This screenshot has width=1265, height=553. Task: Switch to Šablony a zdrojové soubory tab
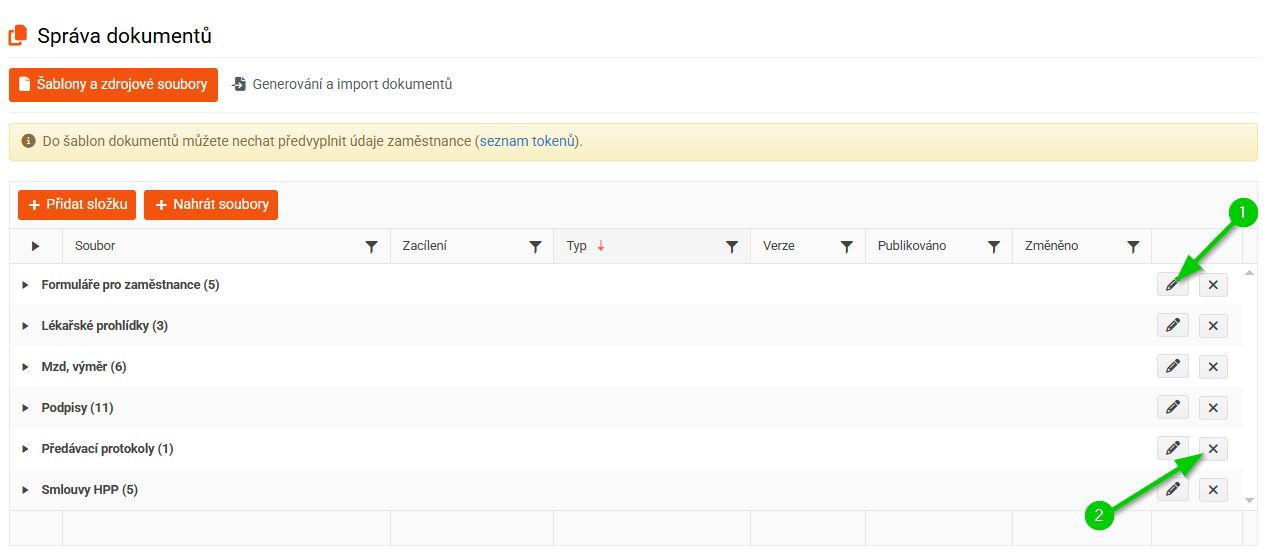tap(113, 85)
